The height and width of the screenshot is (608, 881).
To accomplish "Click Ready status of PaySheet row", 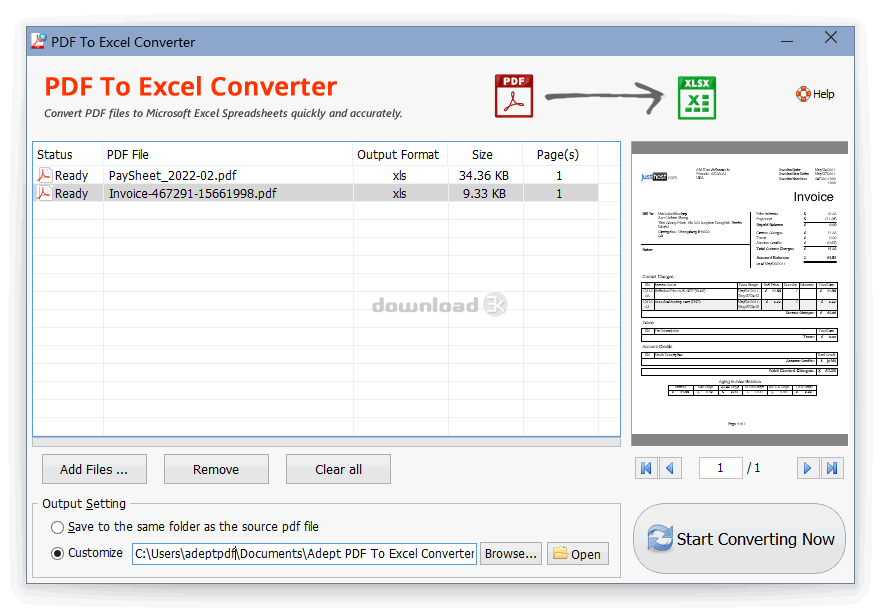I will (x=71, y=175).
